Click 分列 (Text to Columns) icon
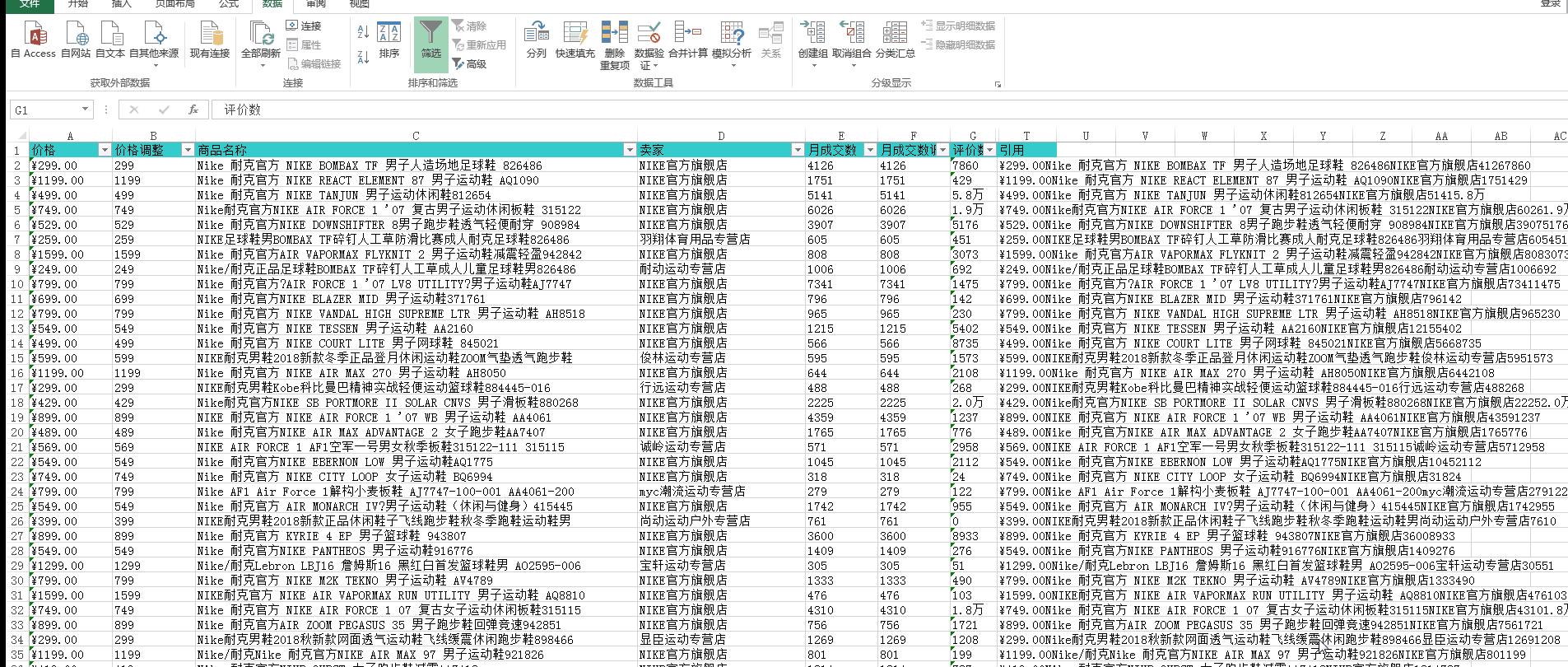The width and height of the screenshot is (1568, 667). (x=537, y=40)
